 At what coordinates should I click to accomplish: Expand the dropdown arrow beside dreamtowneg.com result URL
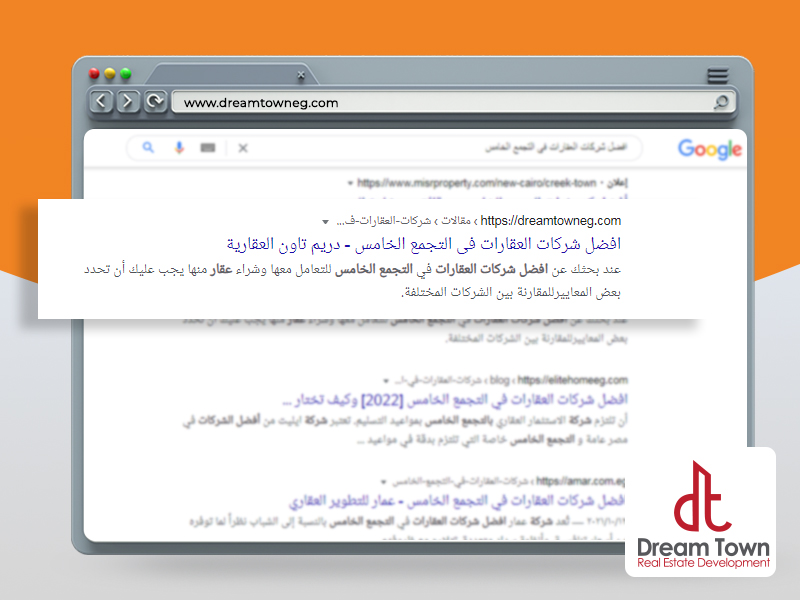326,221
